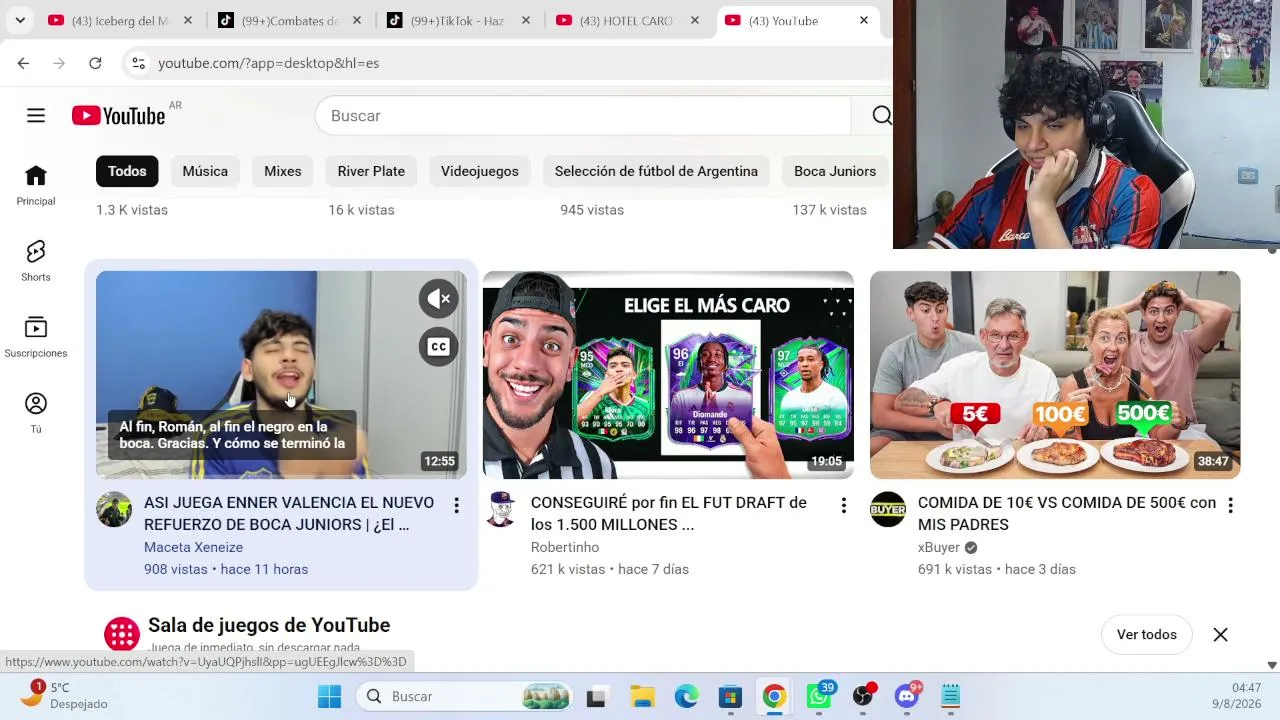
Task: Click the Ver todos button
Action: tap(1147, 635)
